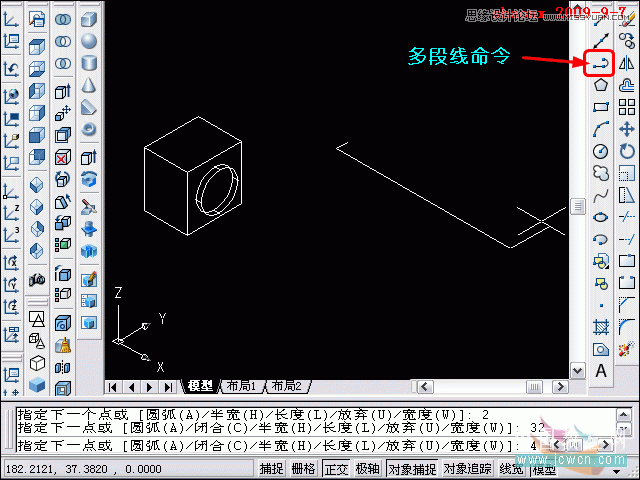Click the Circle draw tool
The width and height of the screenshot is (640, 480).
pyautogui.click(x=601, y=151)
